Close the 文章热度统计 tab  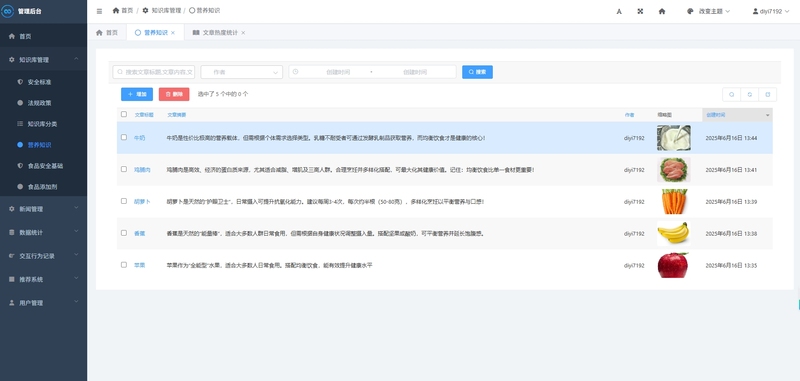[243, 33]
